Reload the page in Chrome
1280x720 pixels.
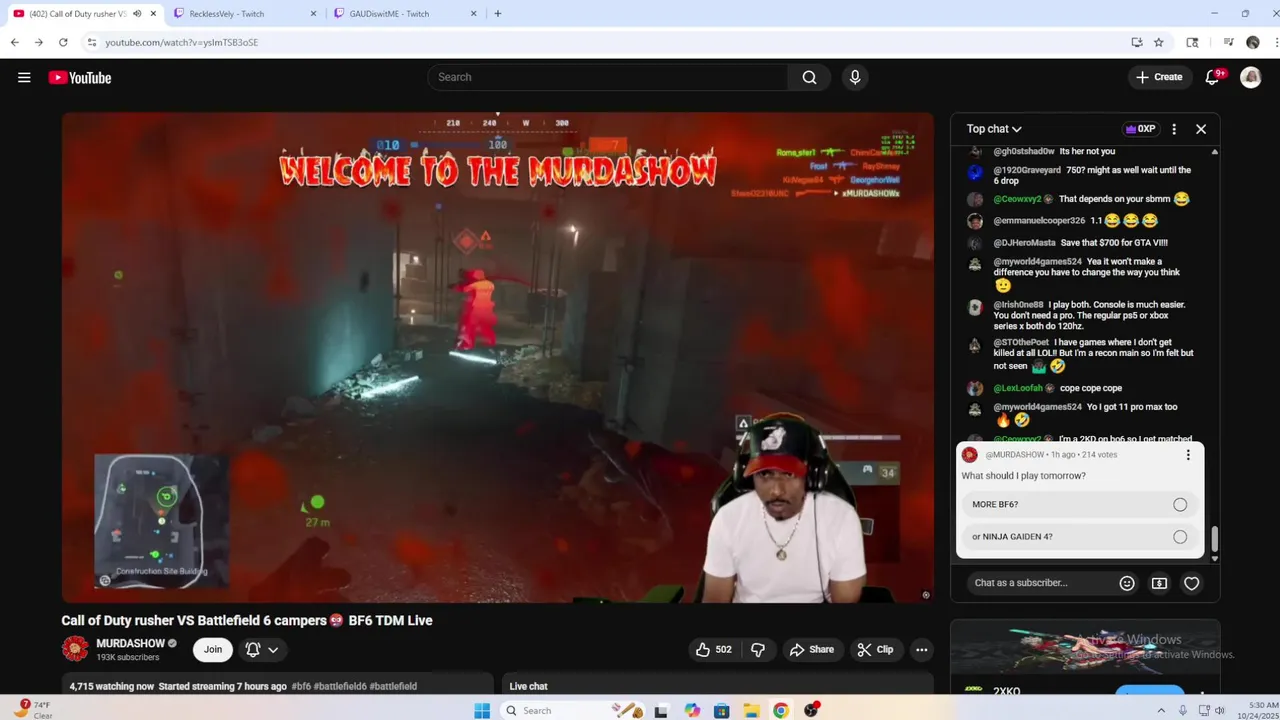[x=63, y=42]
